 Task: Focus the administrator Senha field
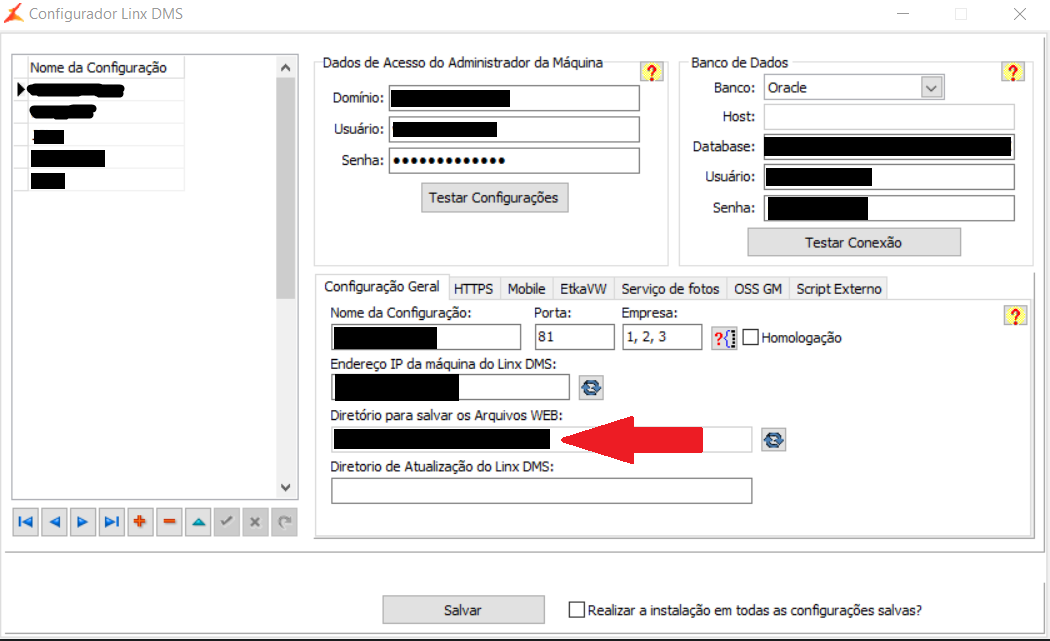[514, 160]
